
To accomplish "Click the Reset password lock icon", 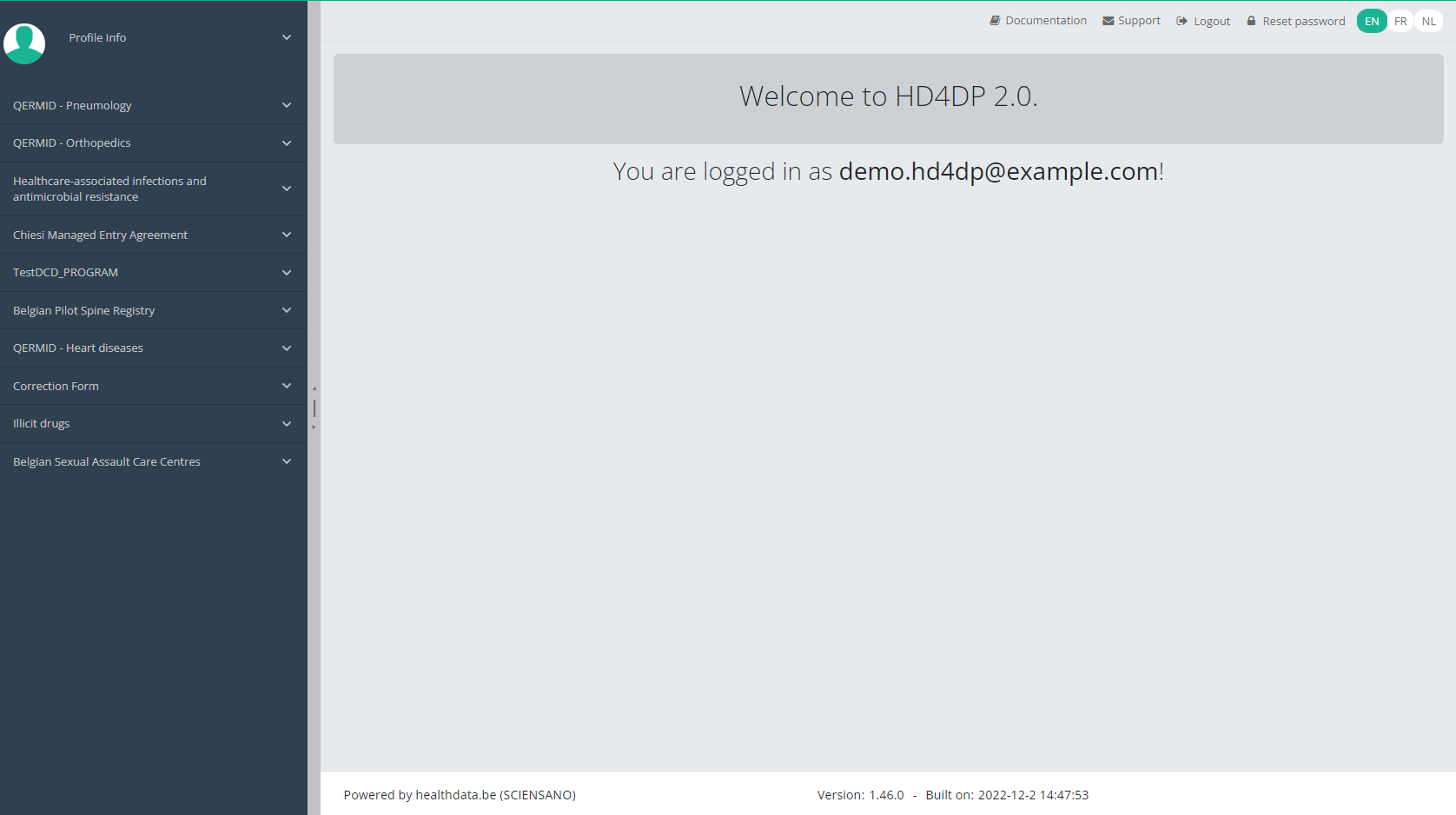I will 1251,21.
